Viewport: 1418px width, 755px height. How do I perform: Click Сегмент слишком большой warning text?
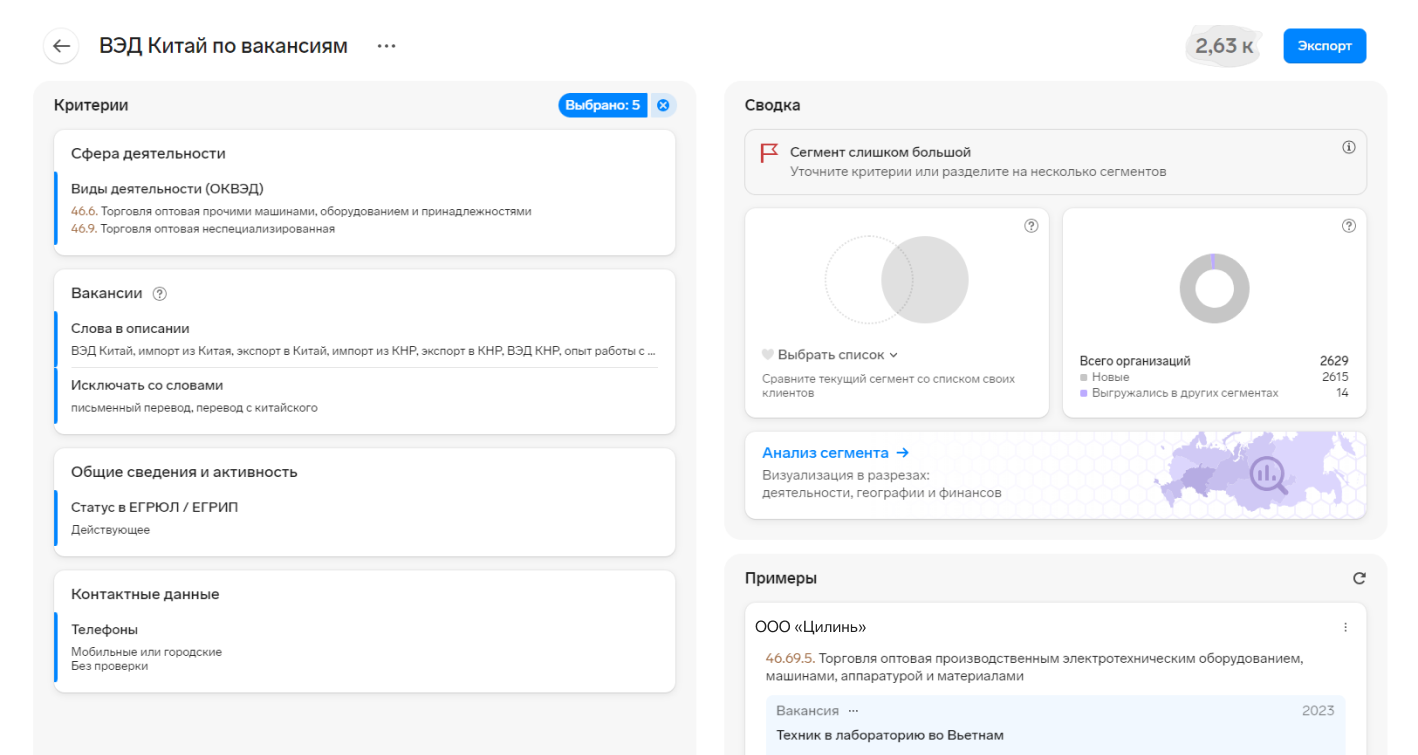point(880,153)
